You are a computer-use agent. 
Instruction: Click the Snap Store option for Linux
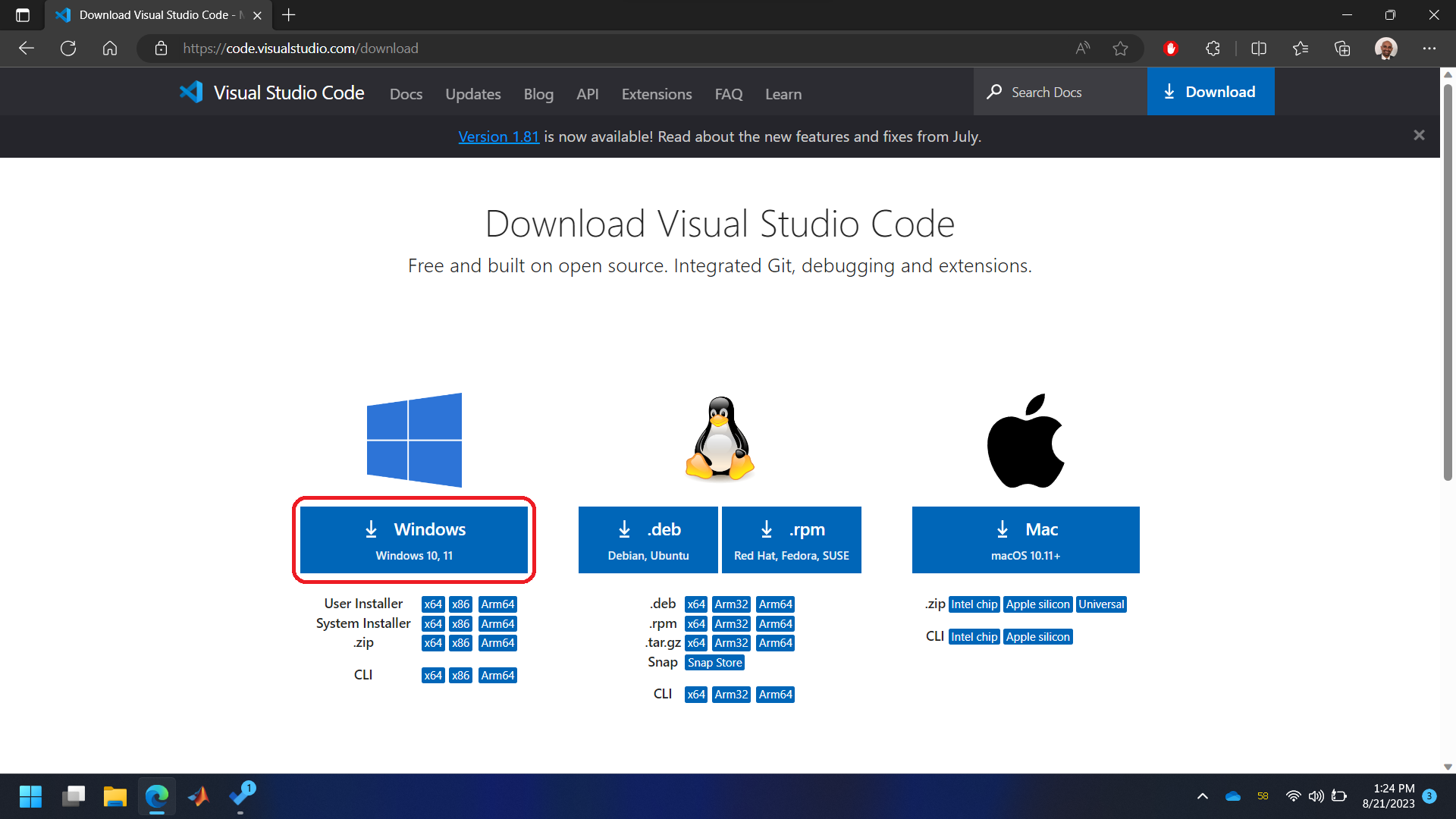point(714,662)
